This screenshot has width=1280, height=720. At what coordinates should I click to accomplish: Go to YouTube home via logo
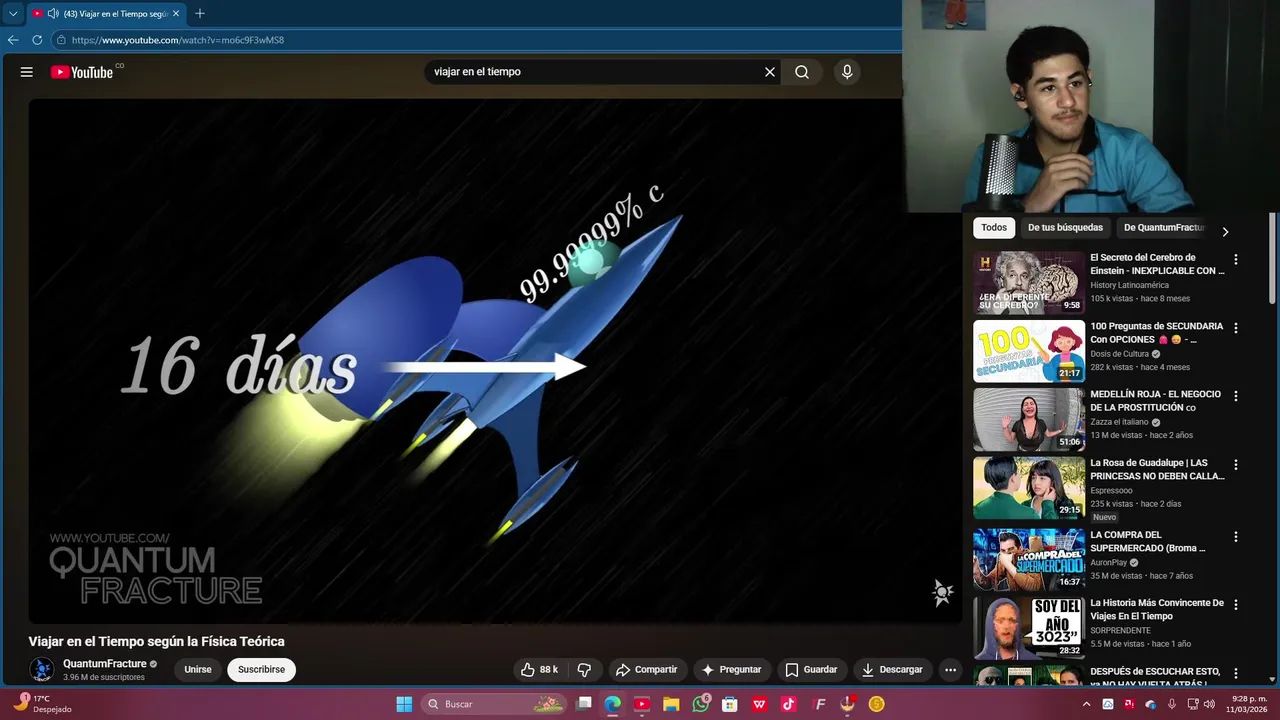click(x=82, y=72)
